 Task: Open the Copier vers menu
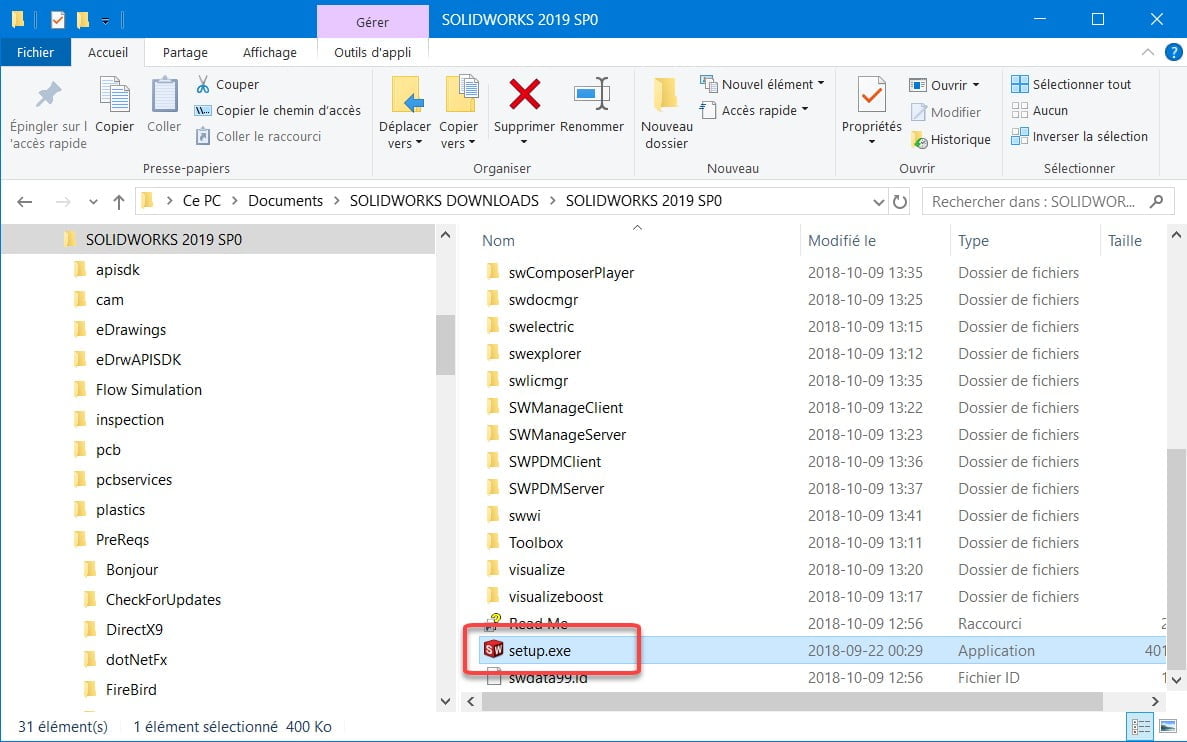pos(459,112)
